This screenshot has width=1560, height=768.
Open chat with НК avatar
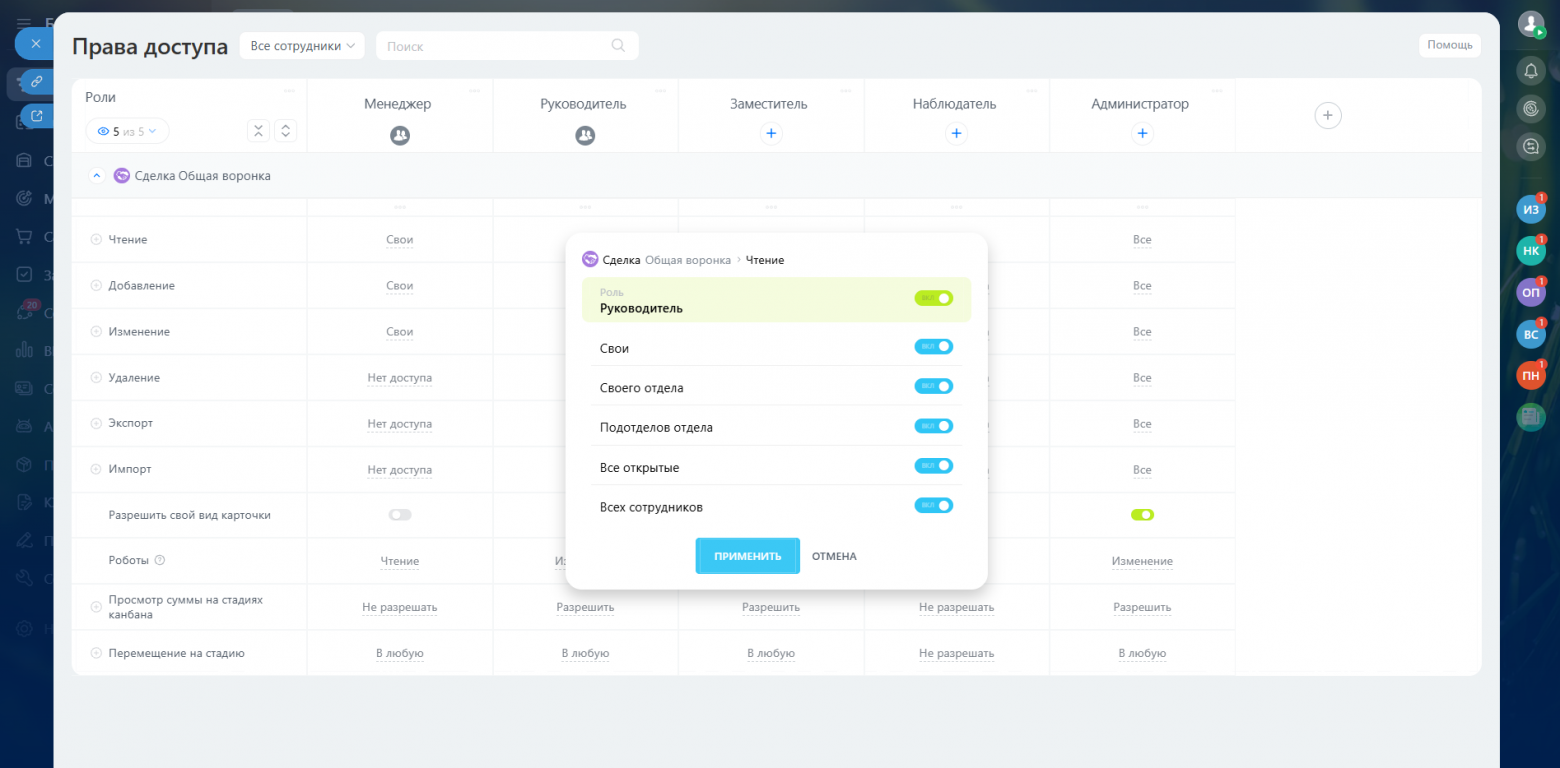1530,251
